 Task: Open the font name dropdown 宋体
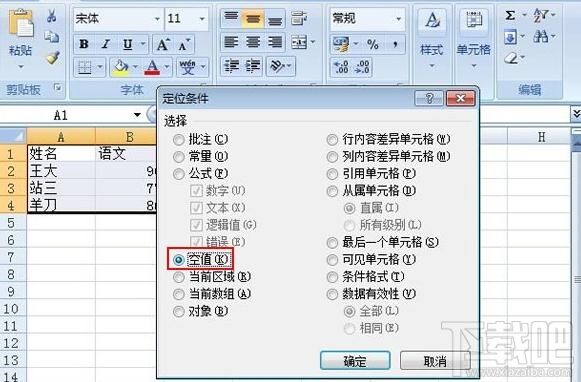(157, 19)
